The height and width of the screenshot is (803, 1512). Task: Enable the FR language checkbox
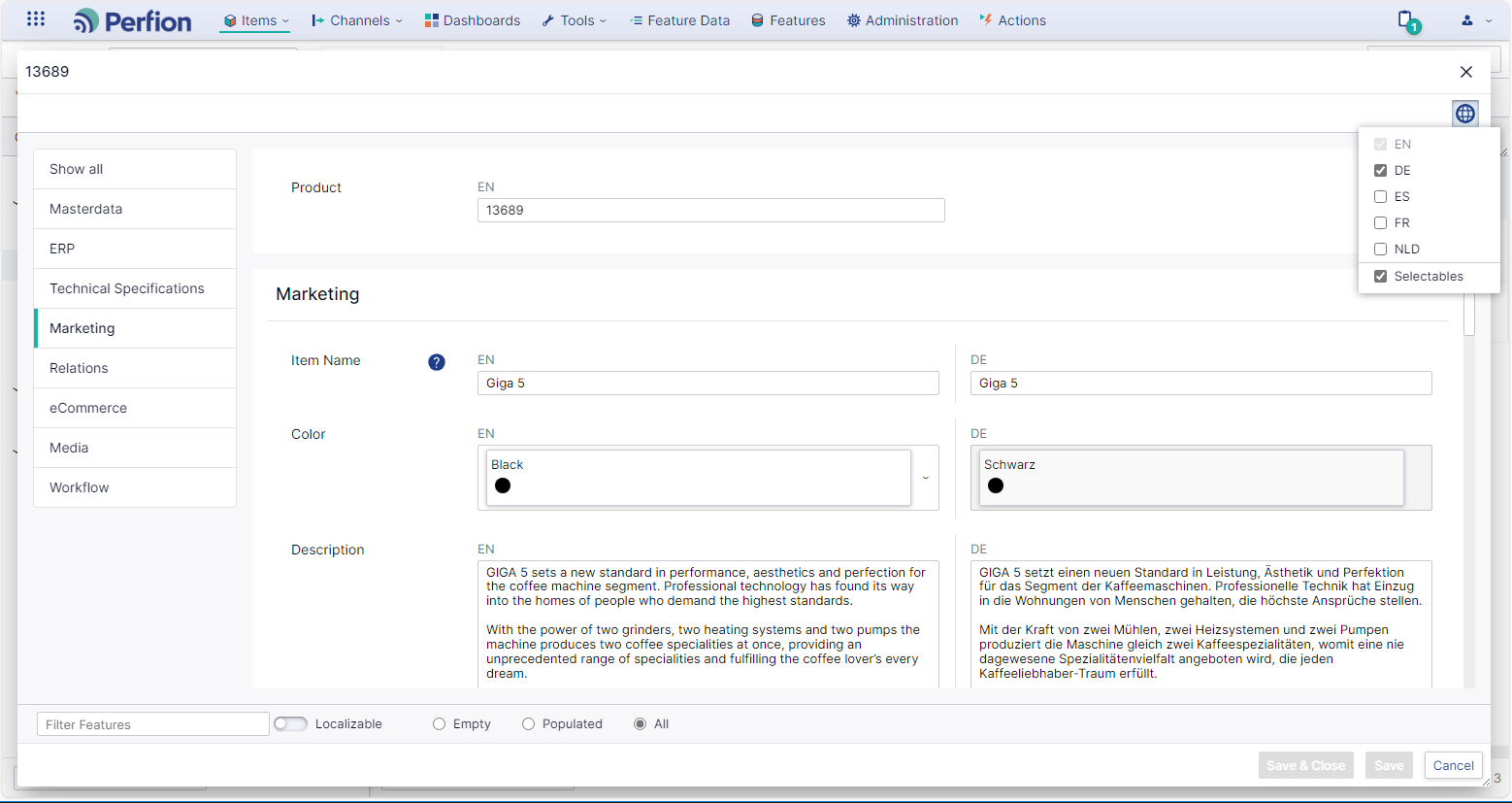coord(1380,222)
